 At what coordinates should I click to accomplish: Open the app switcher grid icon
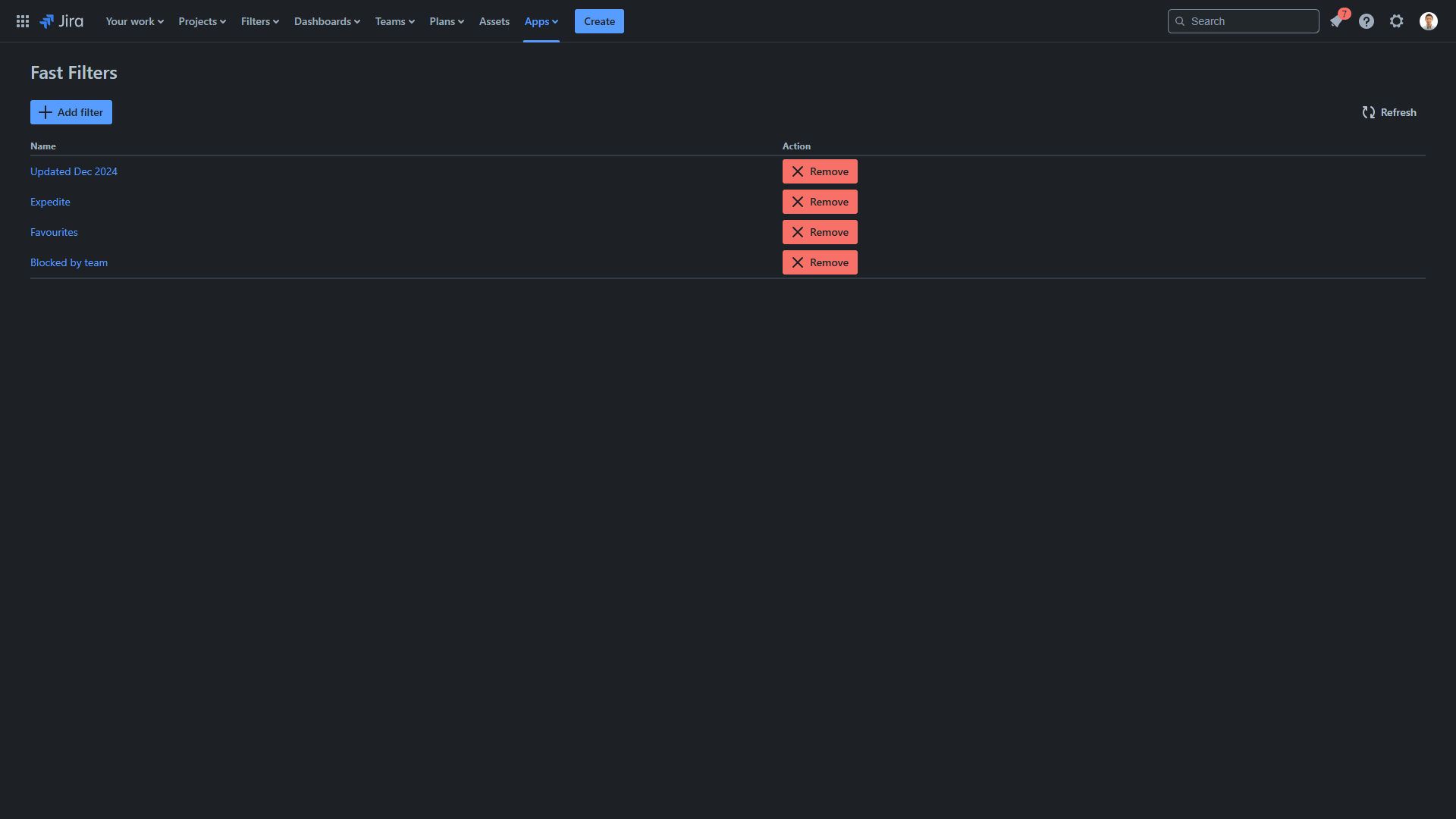(x=23, y=21)
